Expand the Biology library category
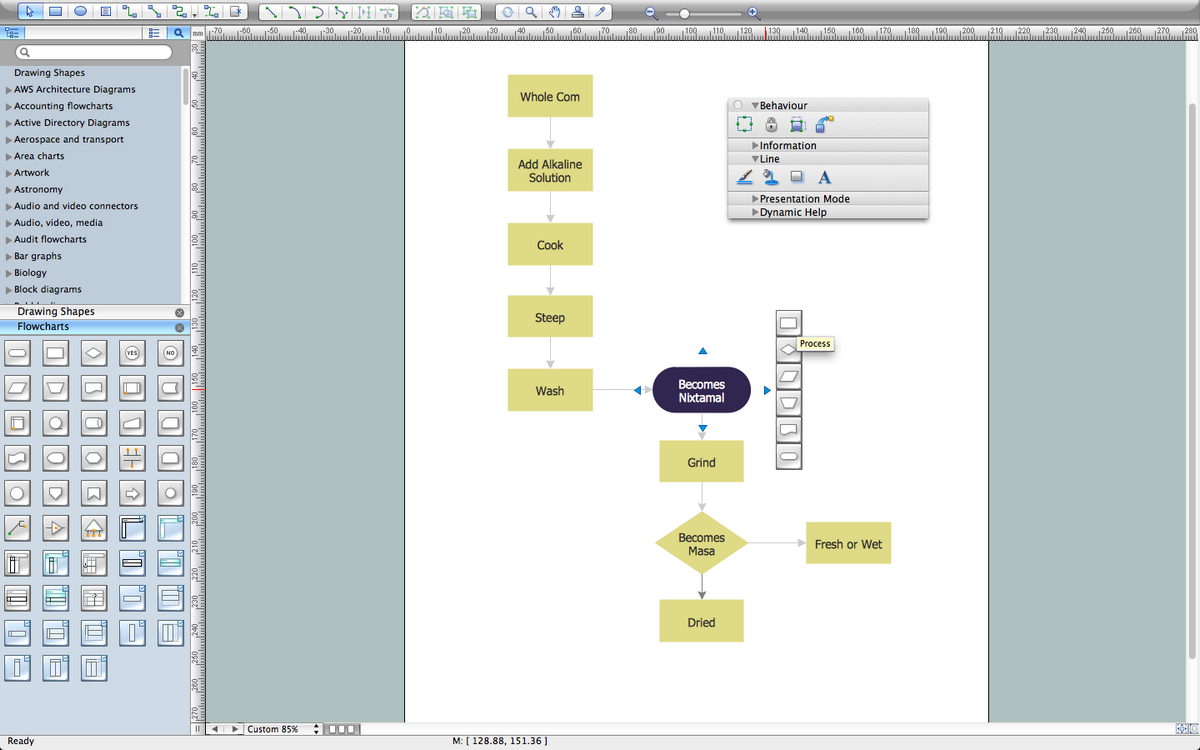This screenshot has width=1200, height=750. point(9,273)
